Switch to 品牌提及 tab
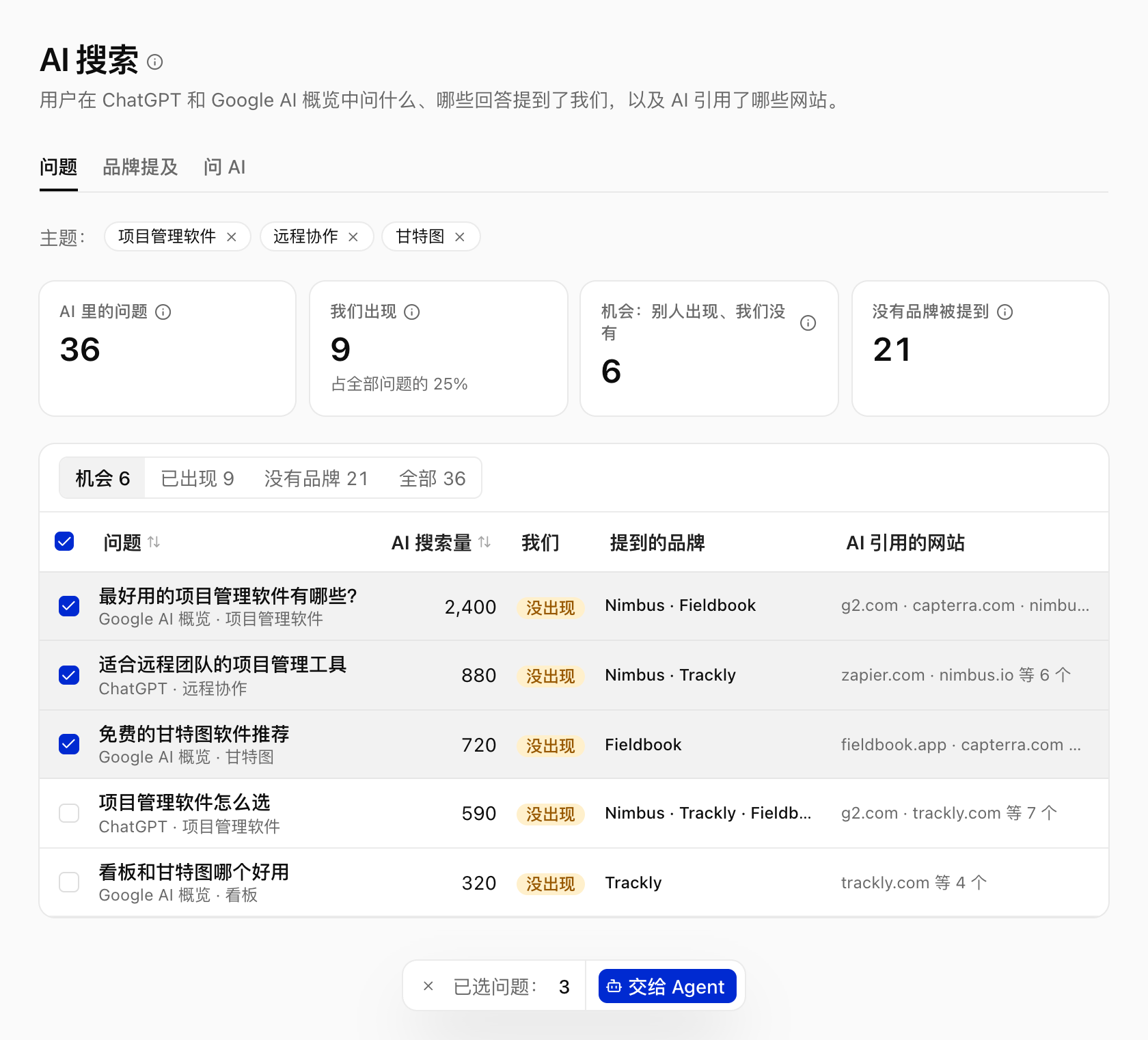This screenshot has height=1040, width=1148. click(140, 167)
